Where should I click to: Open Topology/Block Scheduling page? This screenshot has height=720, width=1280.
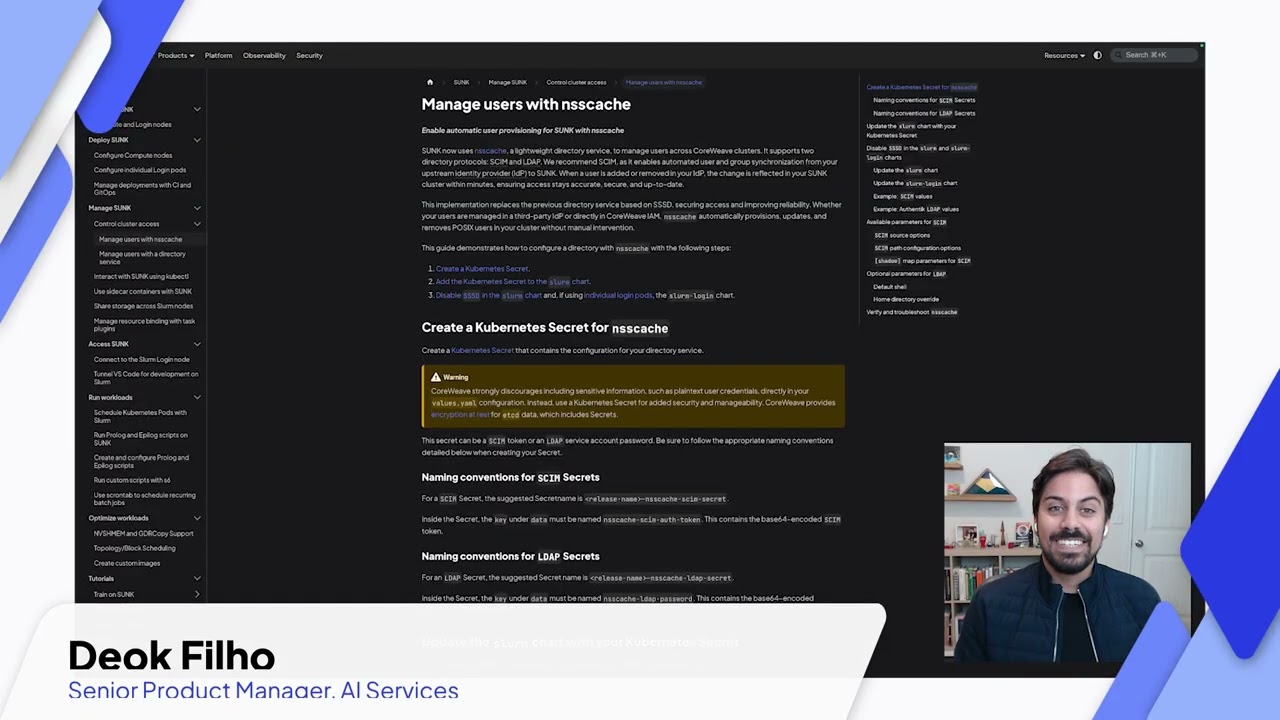pyautogui.click(x=134, y=548)
